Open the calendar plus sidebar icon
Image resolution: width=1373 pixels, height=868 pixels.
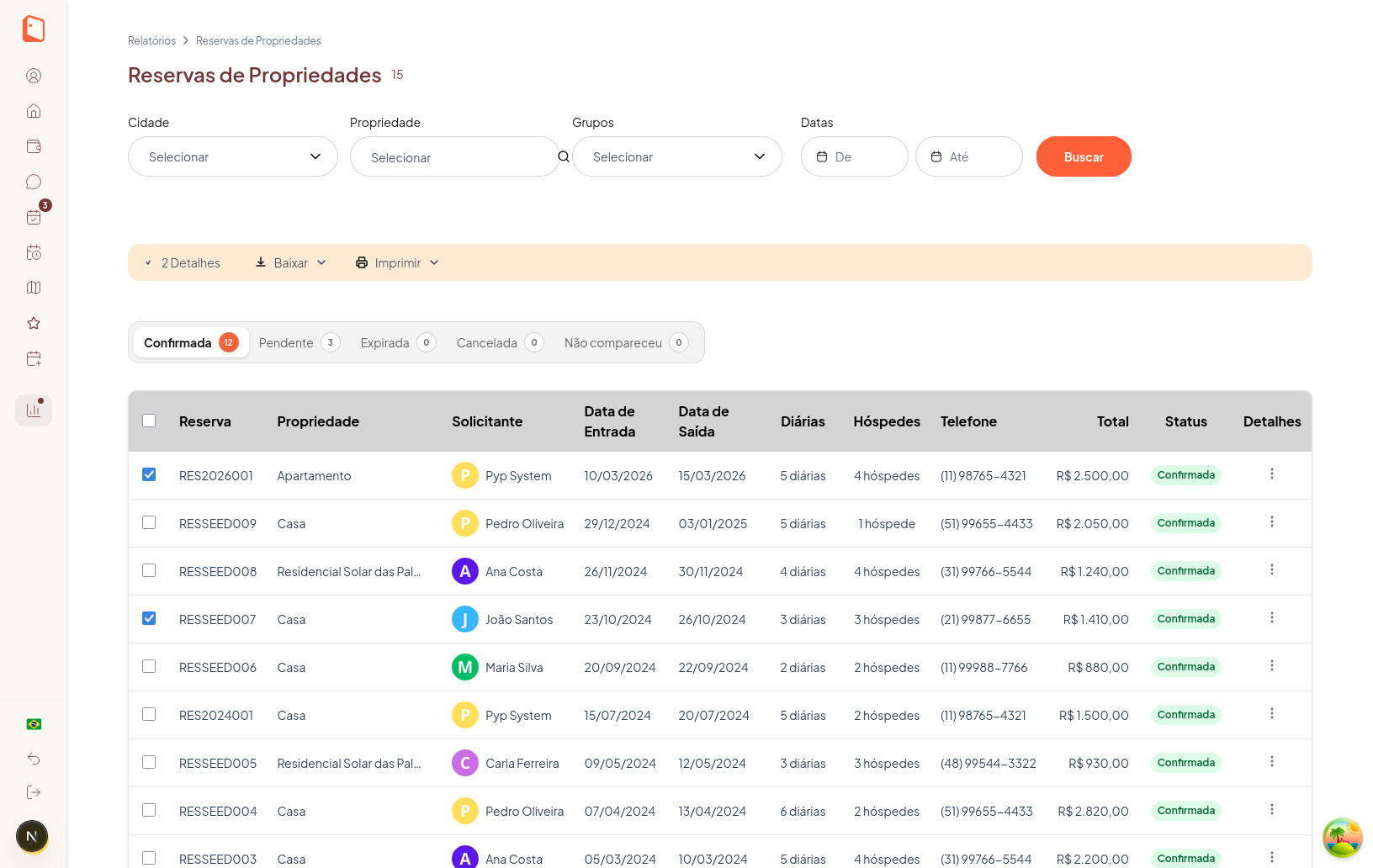pos(34,358)
